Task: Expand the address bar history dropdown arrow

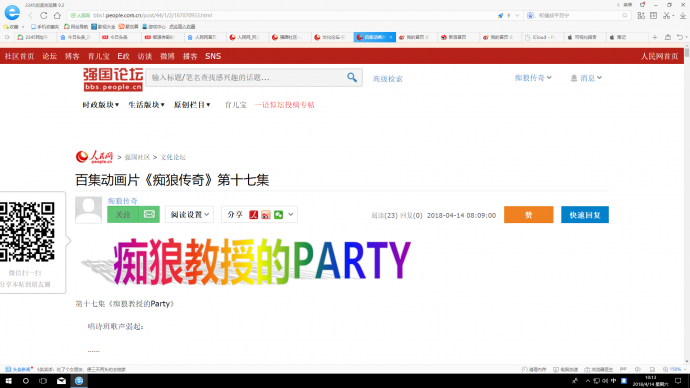Action: pyautogui.click(x=517, y=15)
